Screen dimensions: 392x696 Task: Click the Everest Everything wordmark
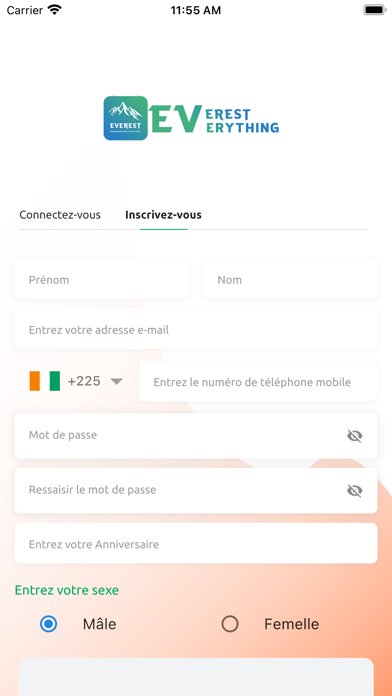click(215, 119)
